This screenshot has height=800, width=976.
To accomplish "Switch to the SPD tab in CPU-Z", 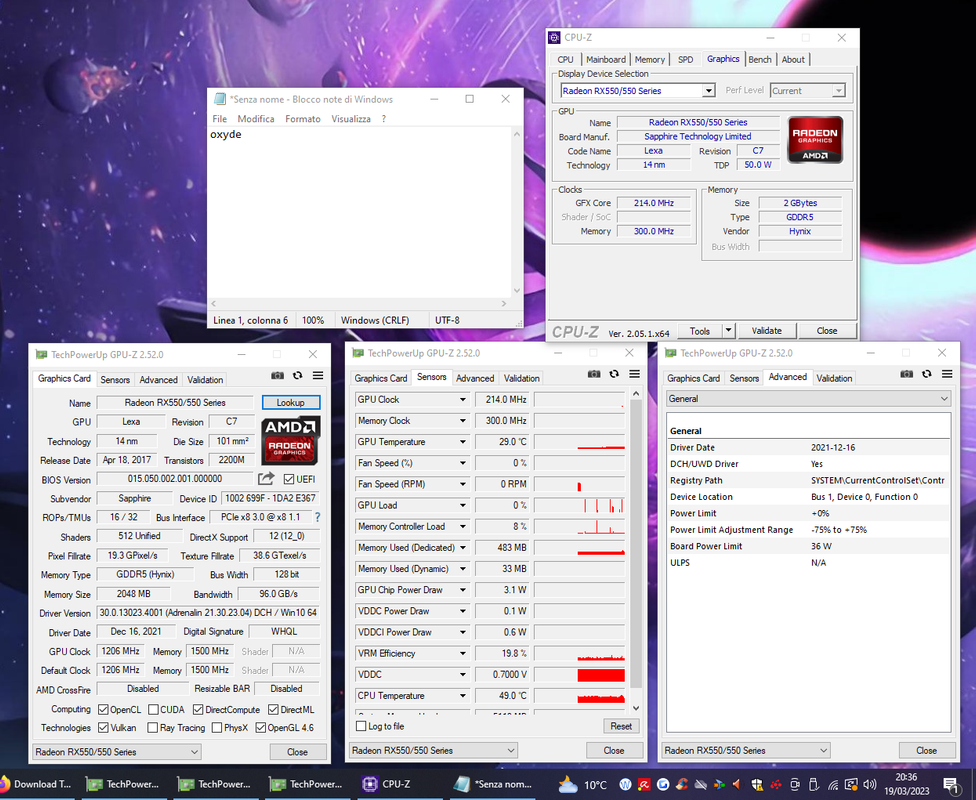I will pyautogui.click(x=685, y=60).
